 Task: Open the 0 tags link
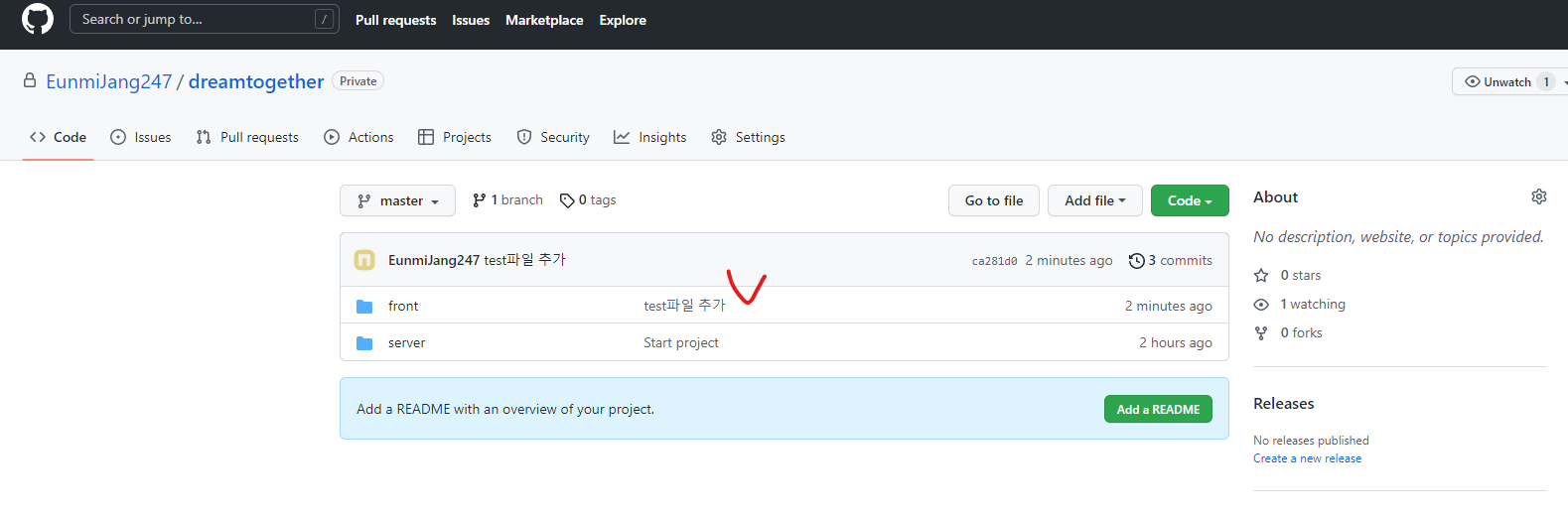coord(588,200)
